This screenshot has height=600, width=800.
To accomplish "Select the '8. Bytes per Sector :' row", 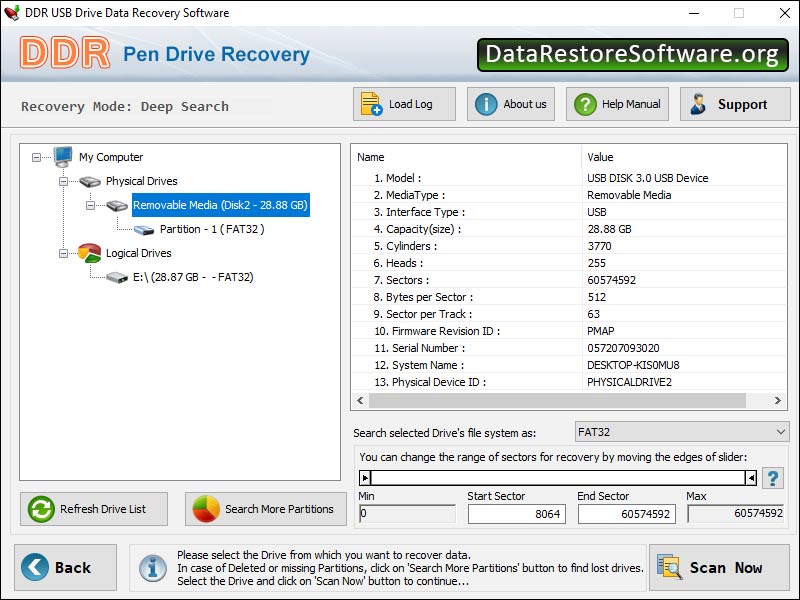I will tap(568, 297).
